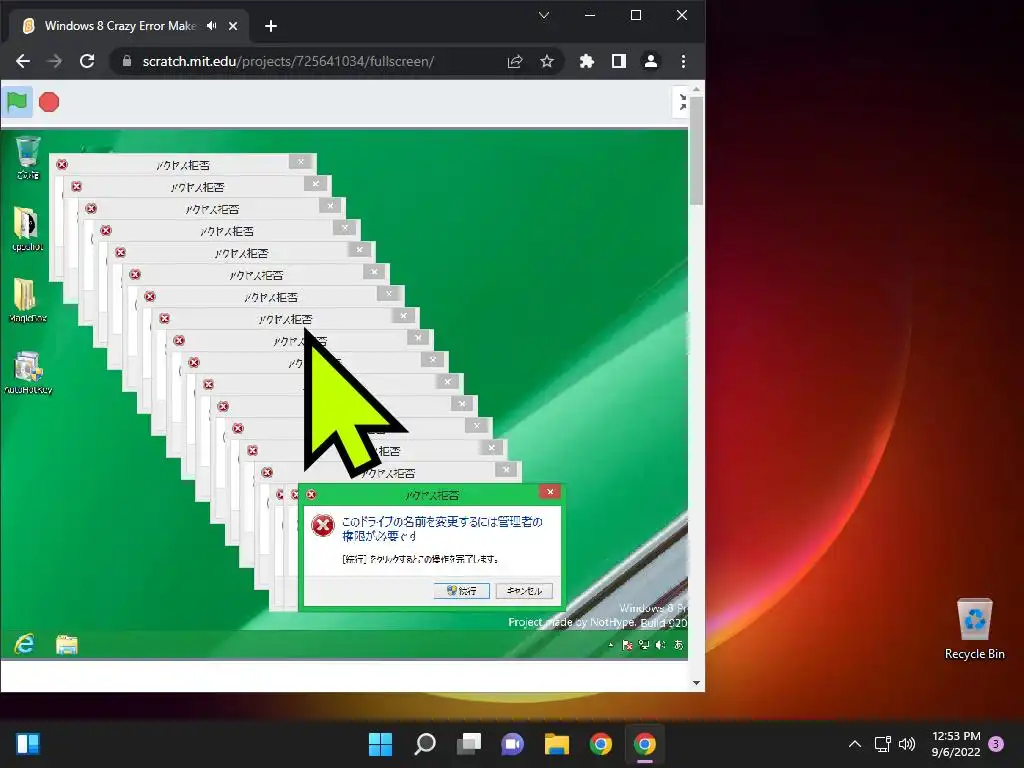Click the Scratch green flag button
Screen dimensions: 1024x768
pyautogui.click(x=17, y=103)
